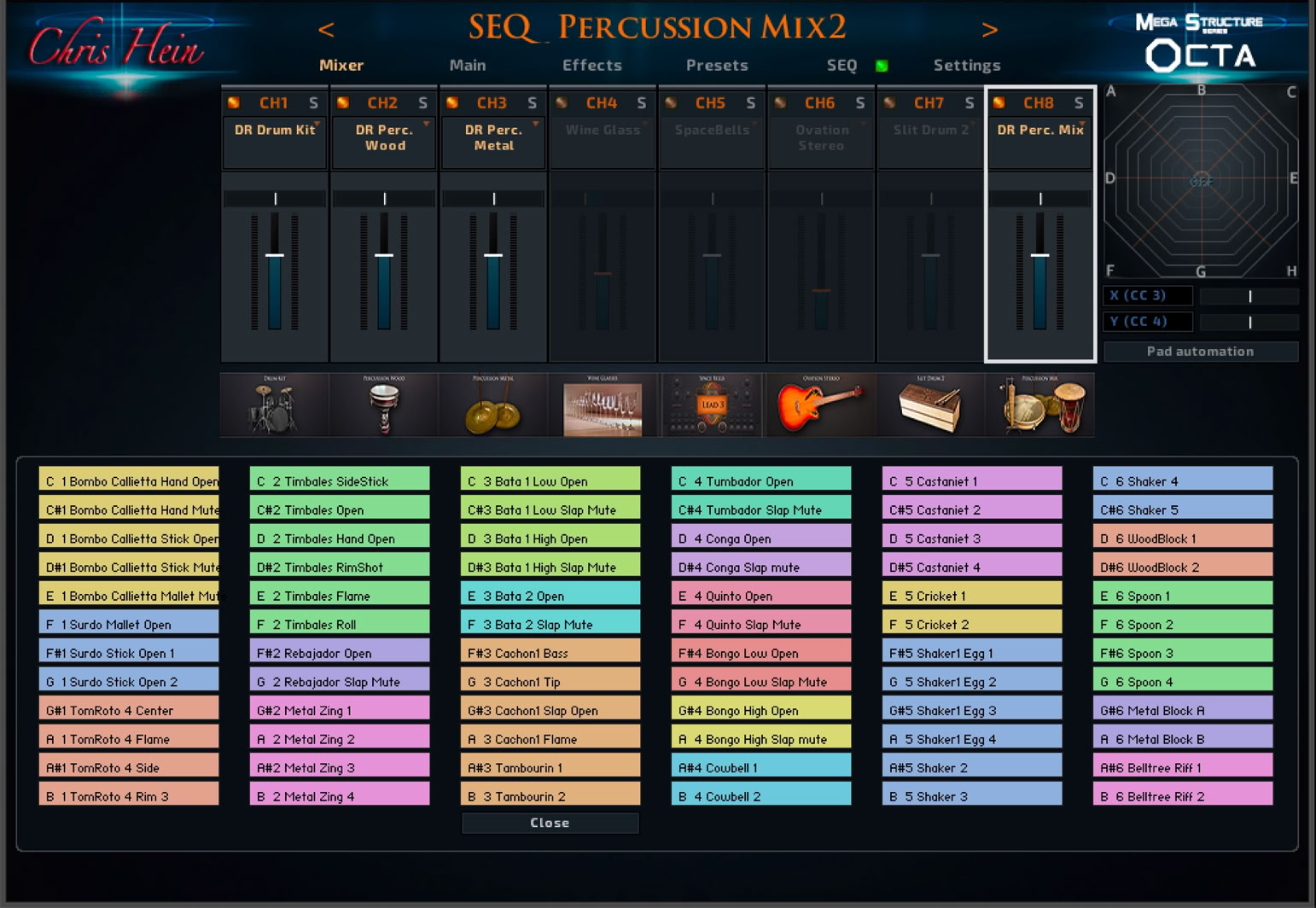
Task: Switch to the Main tab
Action: click(468, 66)
